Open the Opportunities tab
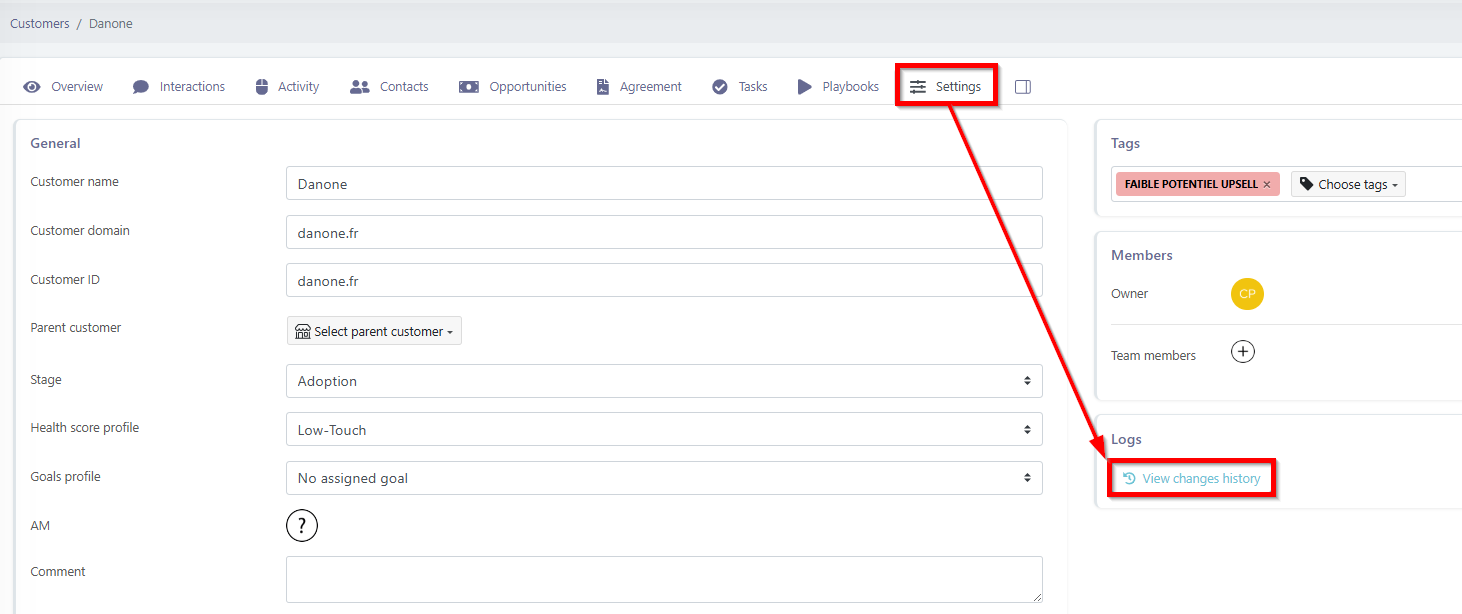This screenshot has height=614, width=1462. click(513, 87)
